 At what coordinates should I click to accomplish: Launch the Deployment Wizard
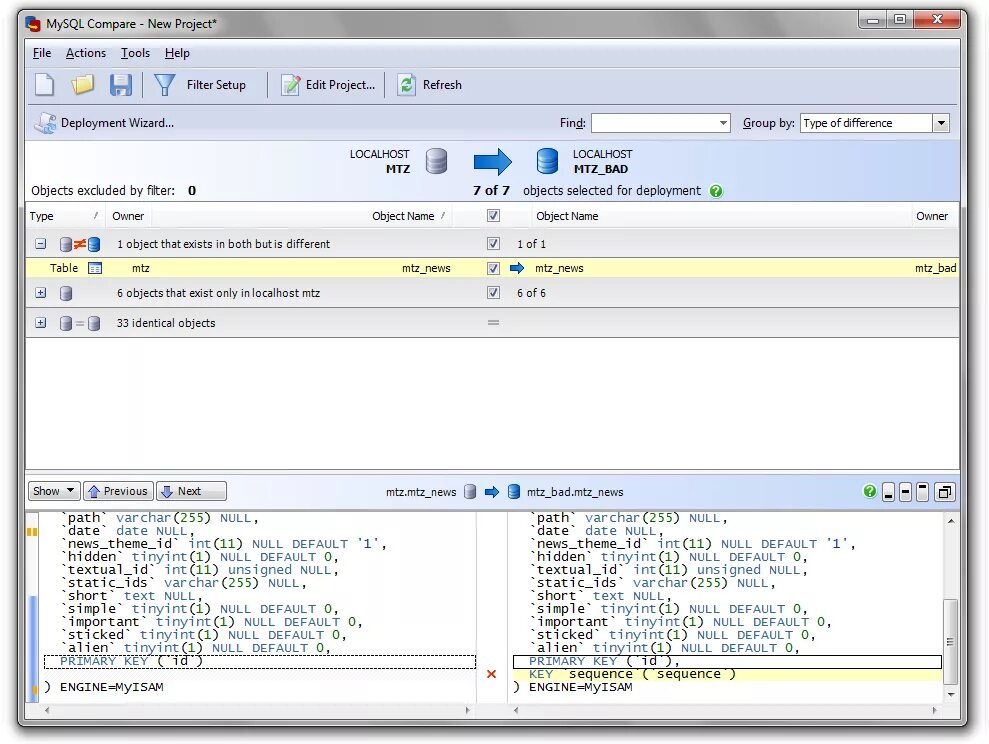click(104, 123)
